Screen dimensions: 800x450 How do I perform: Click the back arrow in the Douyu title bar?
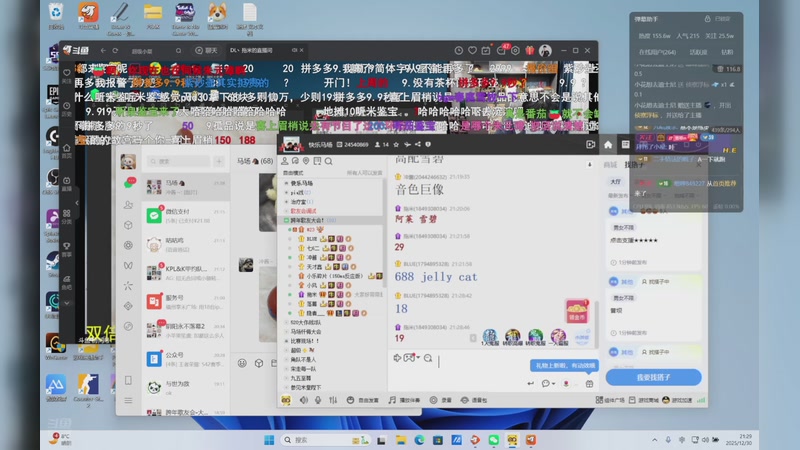(103, 51)
